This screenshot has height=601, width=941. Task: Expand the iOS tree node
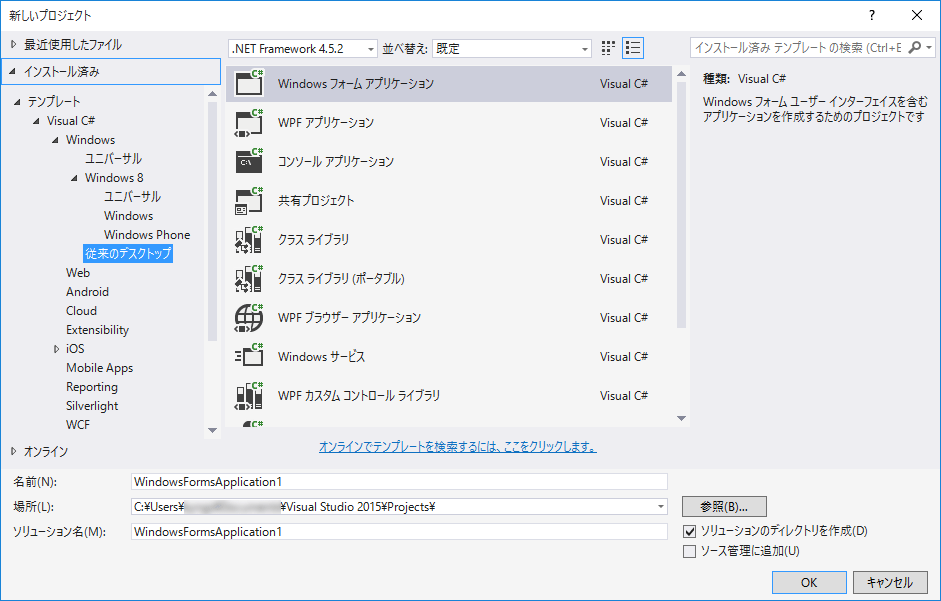click(x=57, y=349)
